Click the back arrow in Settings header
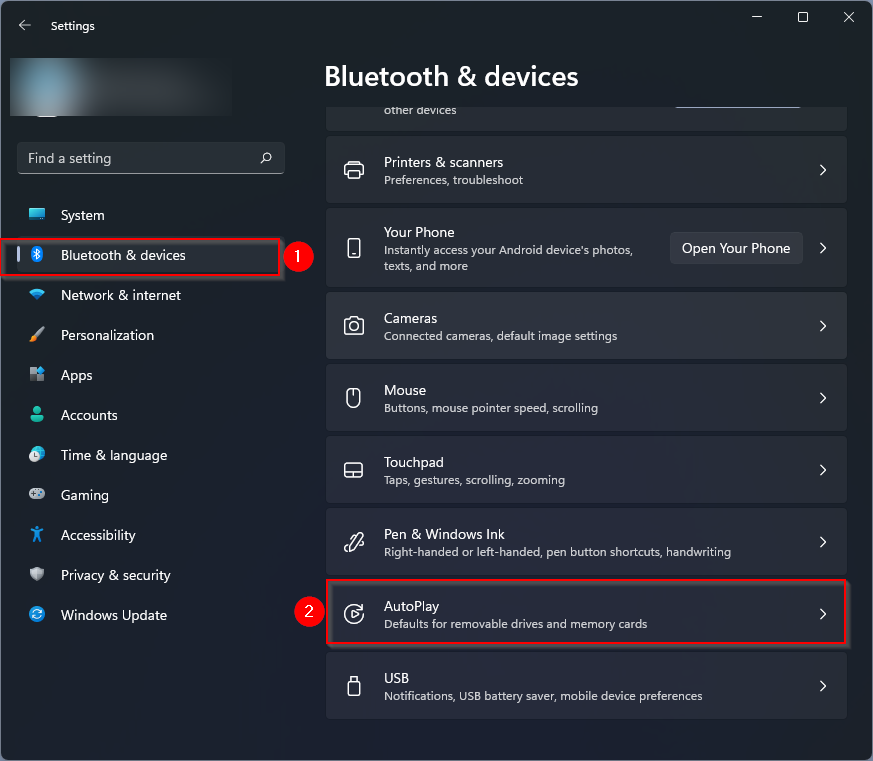This screenshot has width=873, height=761. 24,25
